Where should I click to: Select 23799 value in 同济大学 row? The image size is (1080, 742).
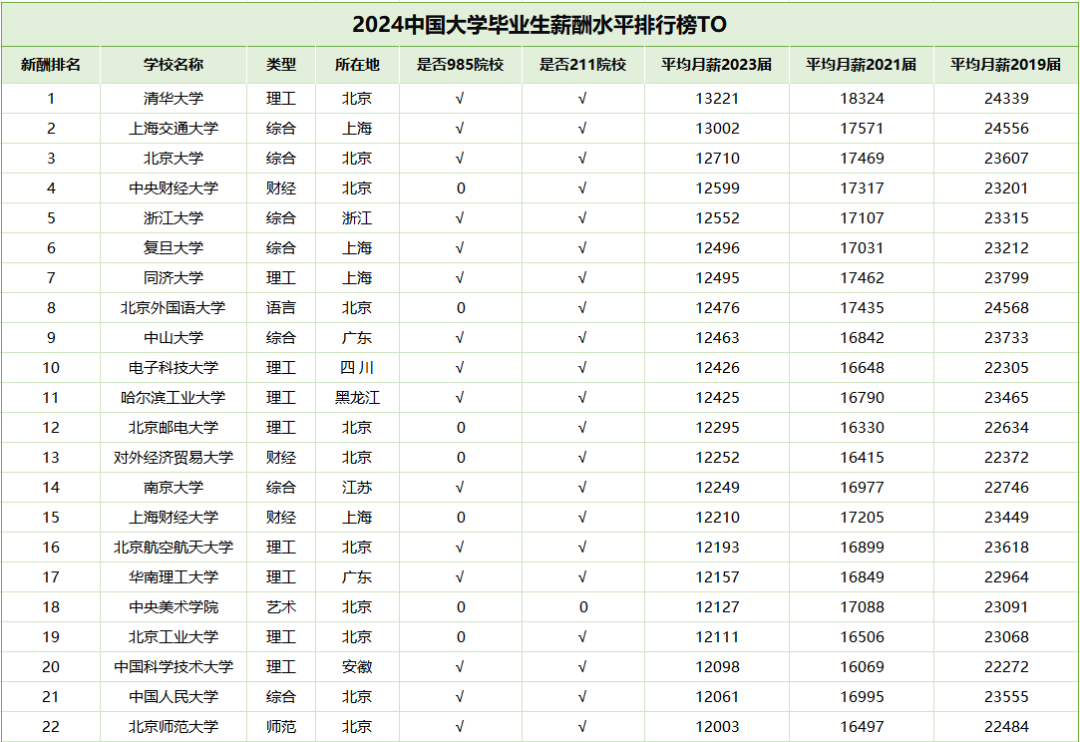(1006, 278)
